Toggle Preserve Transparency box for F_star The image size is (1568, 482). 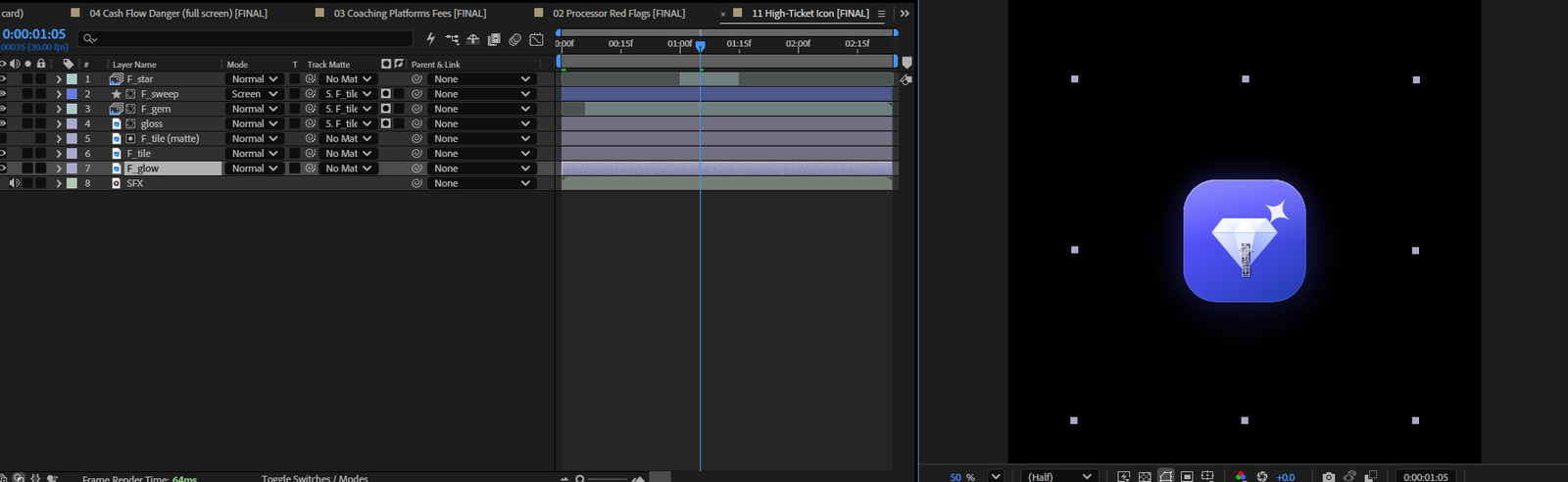(x=294, y=79)
